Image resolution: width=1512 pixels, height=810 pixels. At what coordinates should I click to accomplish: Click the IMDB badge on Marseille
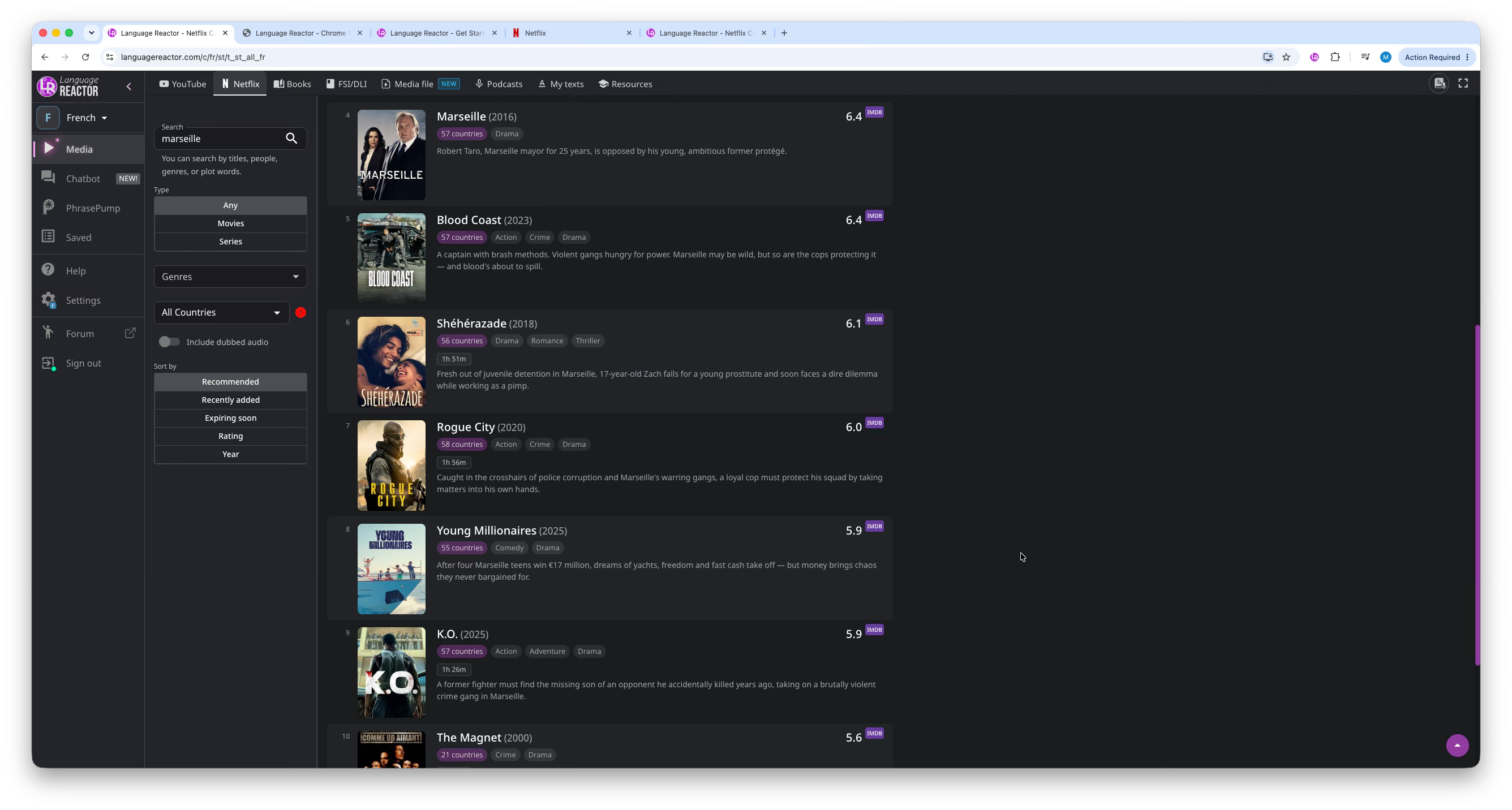coord(874,112)
